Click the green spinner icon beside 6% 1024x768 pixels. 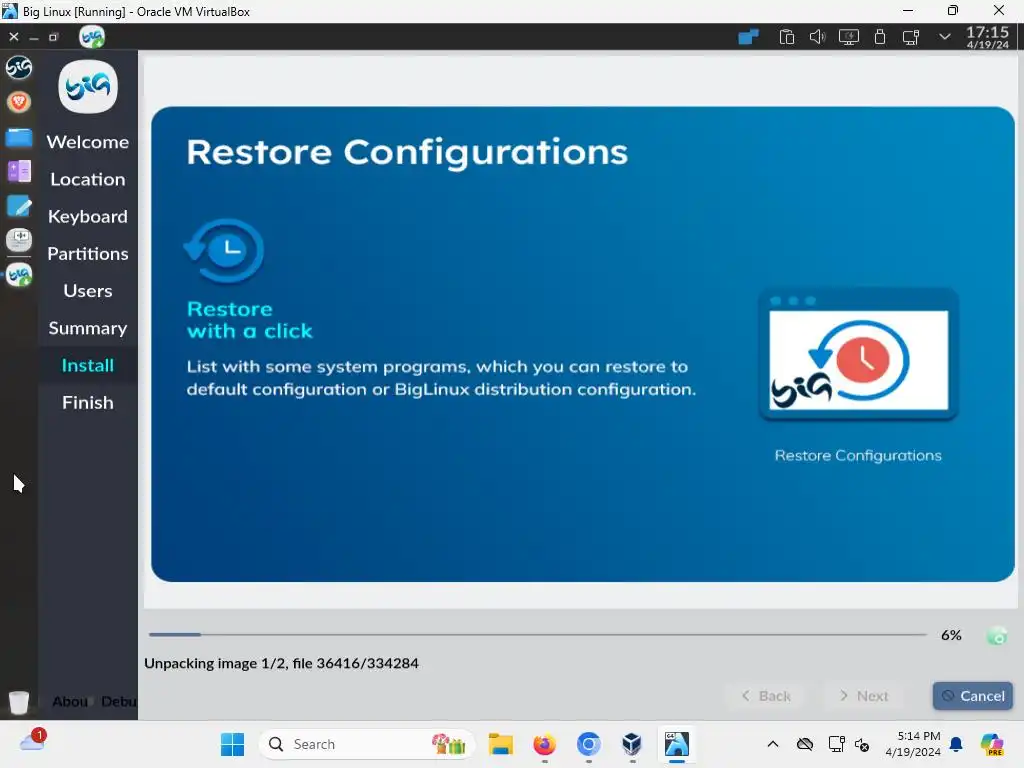(x=997, y=635)
